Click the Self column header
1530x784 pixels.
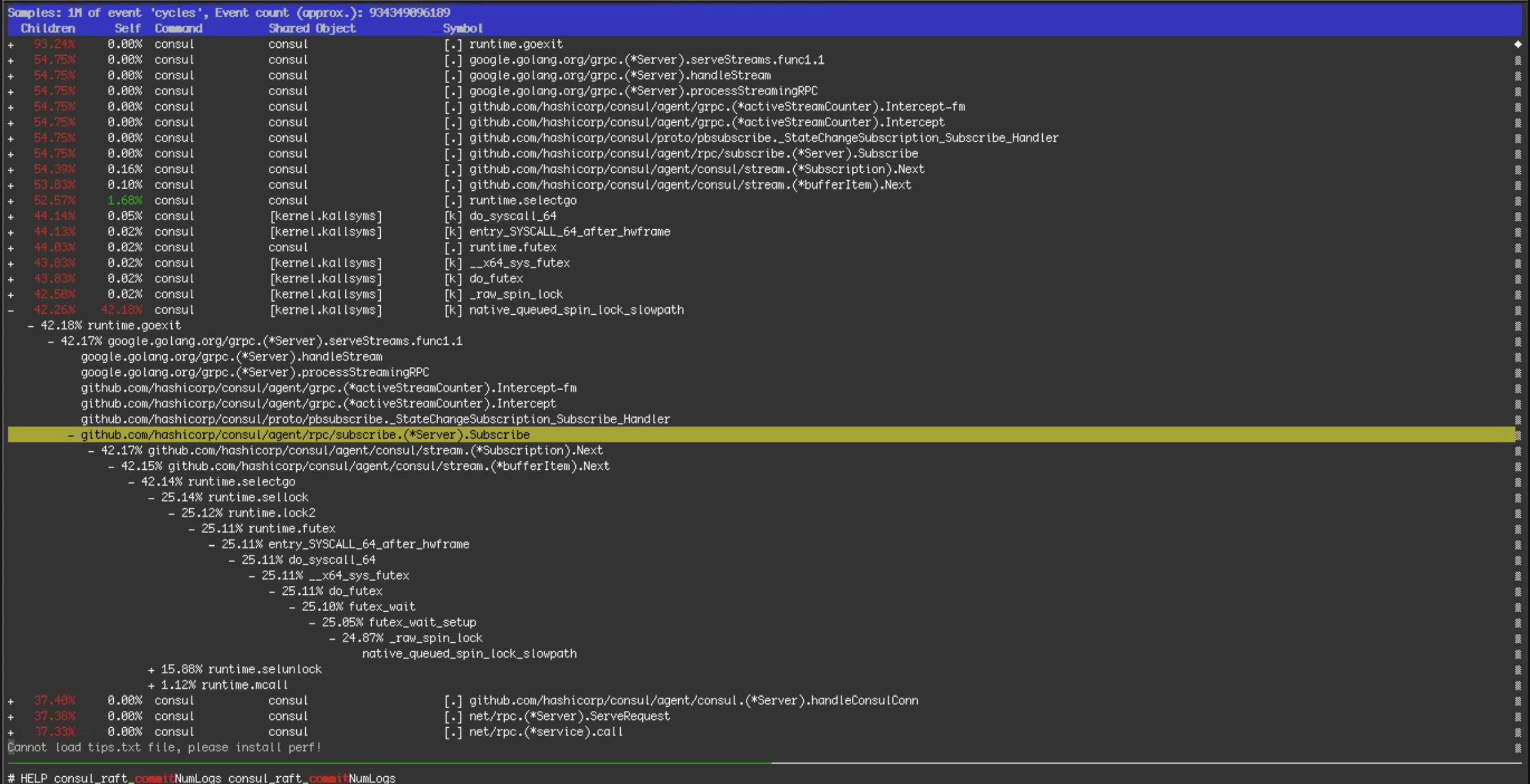click(x=127, y=28)
